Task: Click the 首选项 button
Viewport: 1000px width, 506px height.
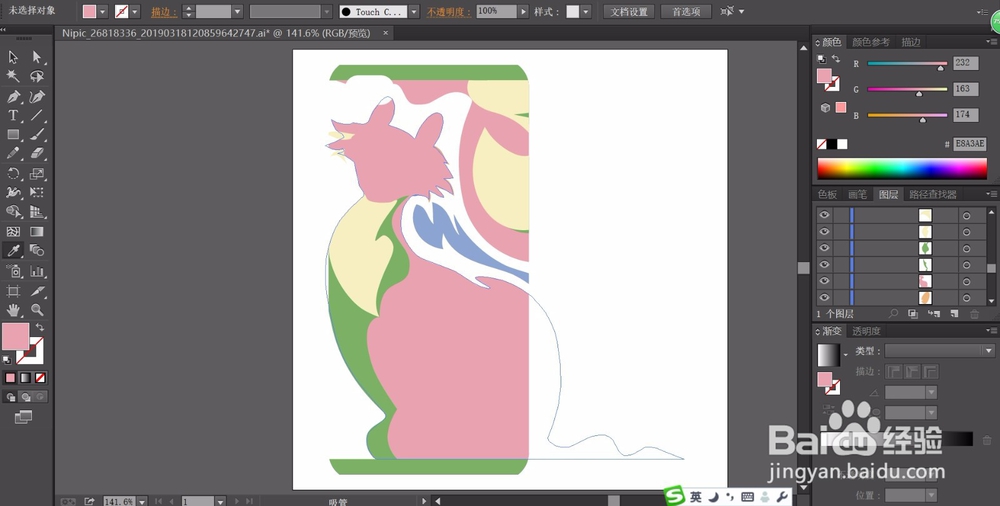Action: click(686, 11)
